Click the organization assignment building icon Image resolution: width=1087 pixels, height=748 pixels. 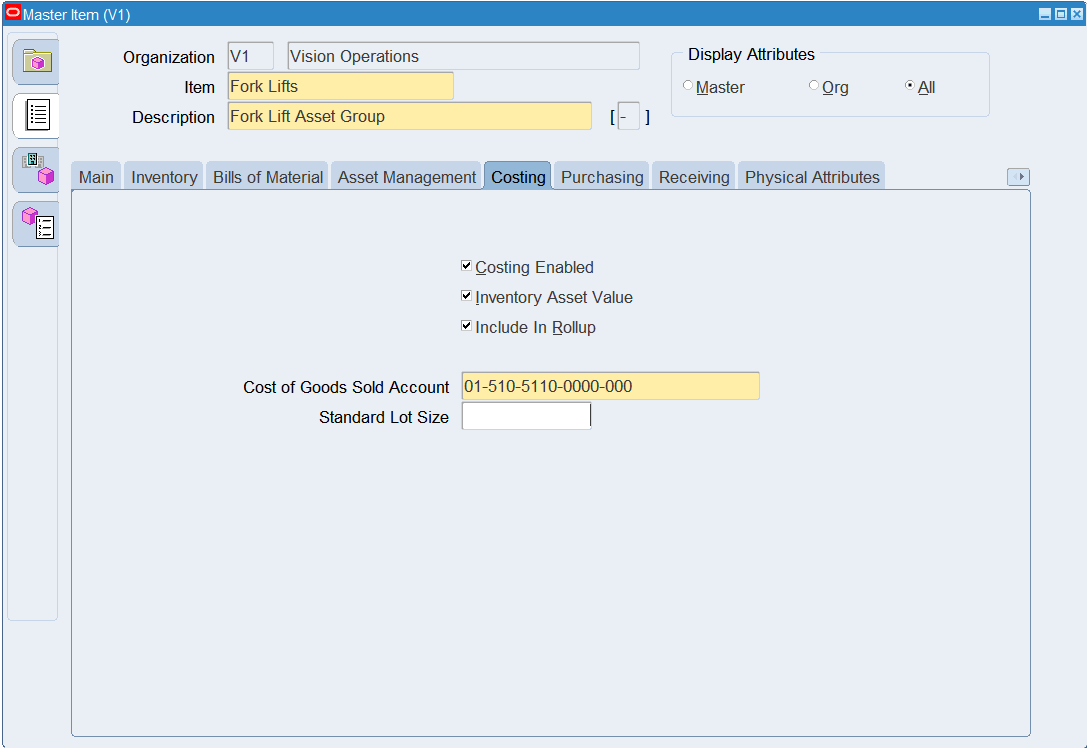[36, 169]
